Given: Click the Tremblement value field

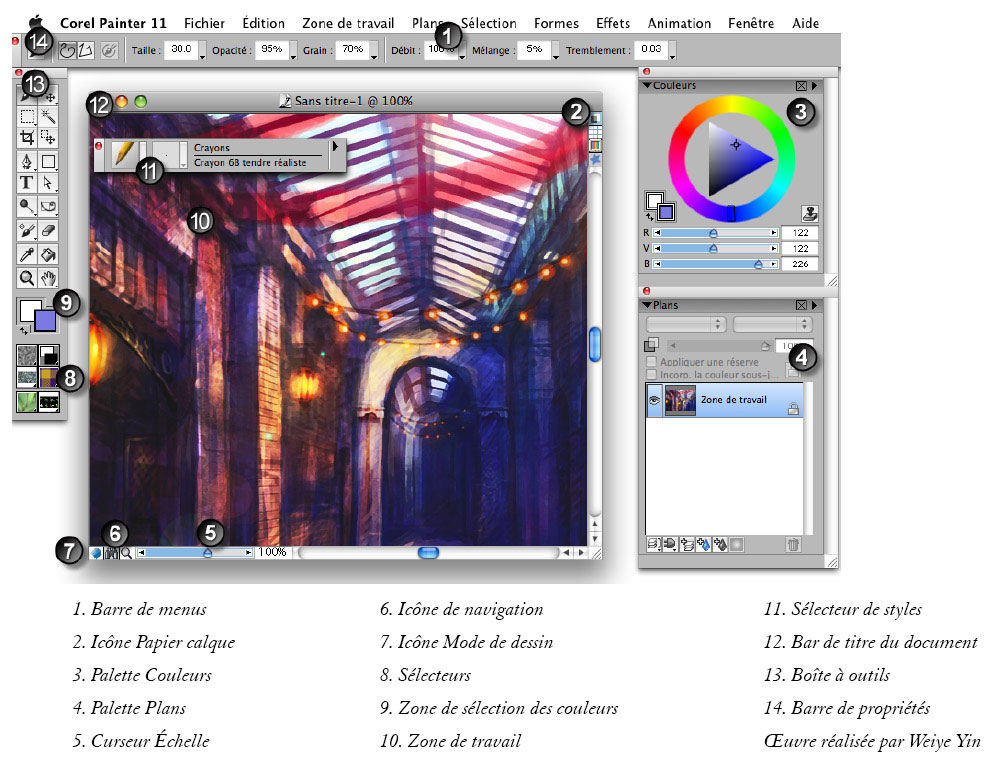Looking at the screenshot, I should [x=651, y=50].
